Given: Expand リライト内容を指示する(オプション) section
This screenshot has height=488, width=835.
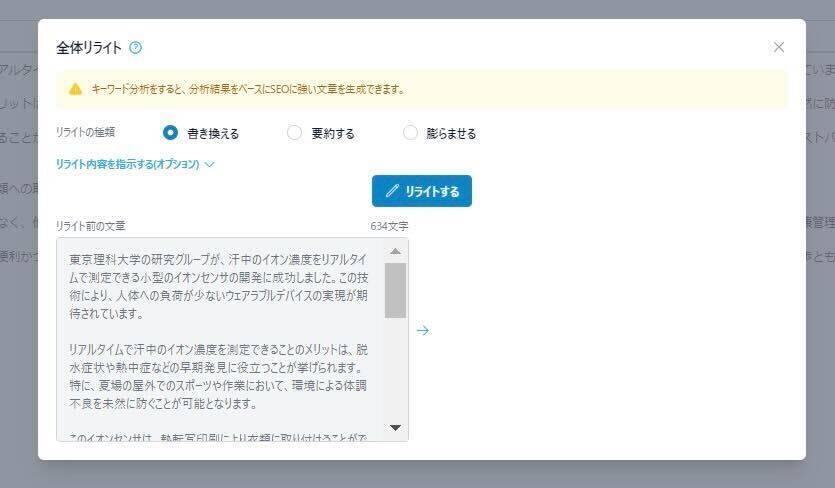Looking at the screenshot, I should pyautogui.click(x=128, y=164).
